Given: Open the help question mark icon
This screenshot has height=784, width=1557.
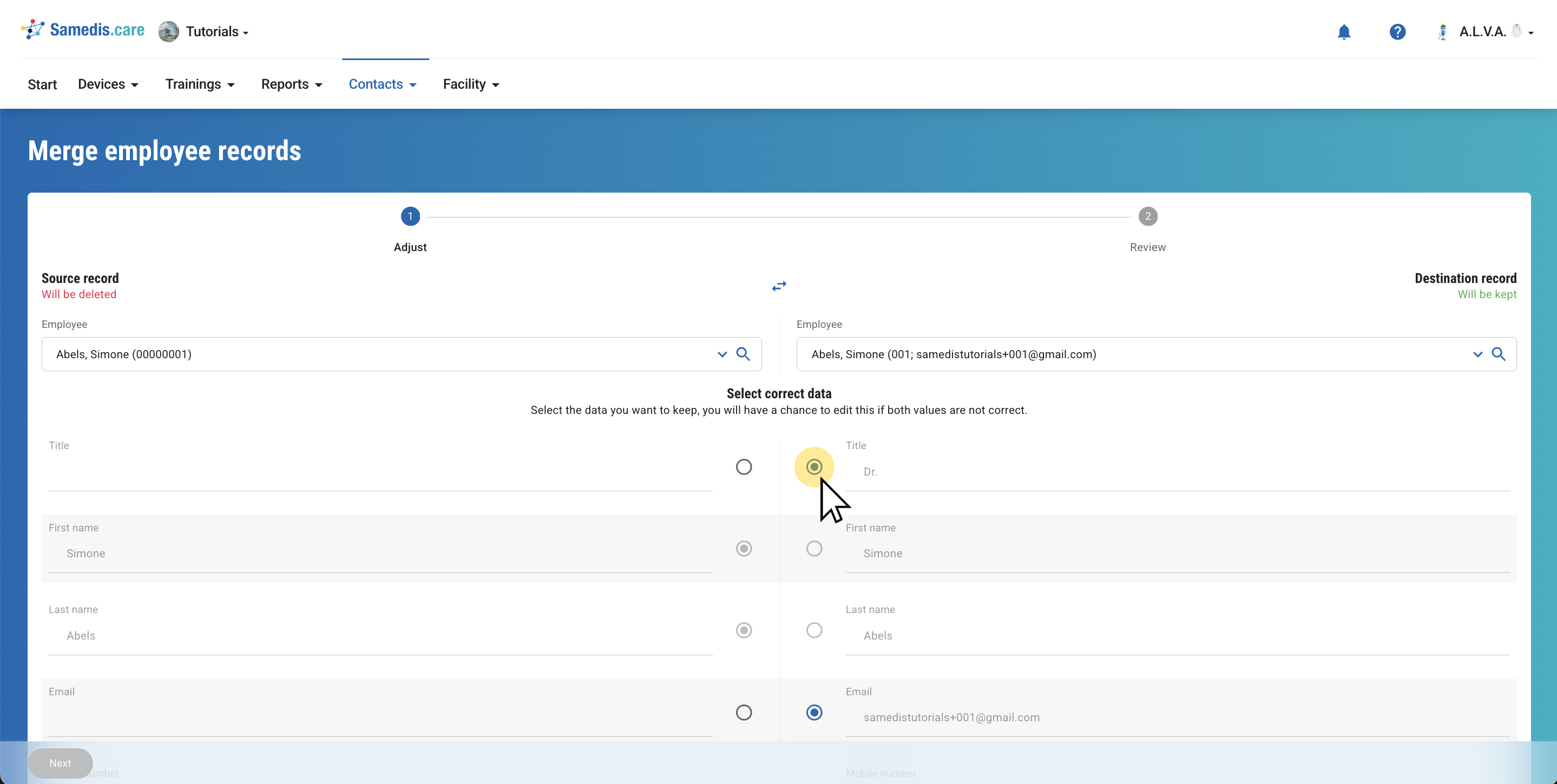Looking at the screenshot, I should 1397,32.
